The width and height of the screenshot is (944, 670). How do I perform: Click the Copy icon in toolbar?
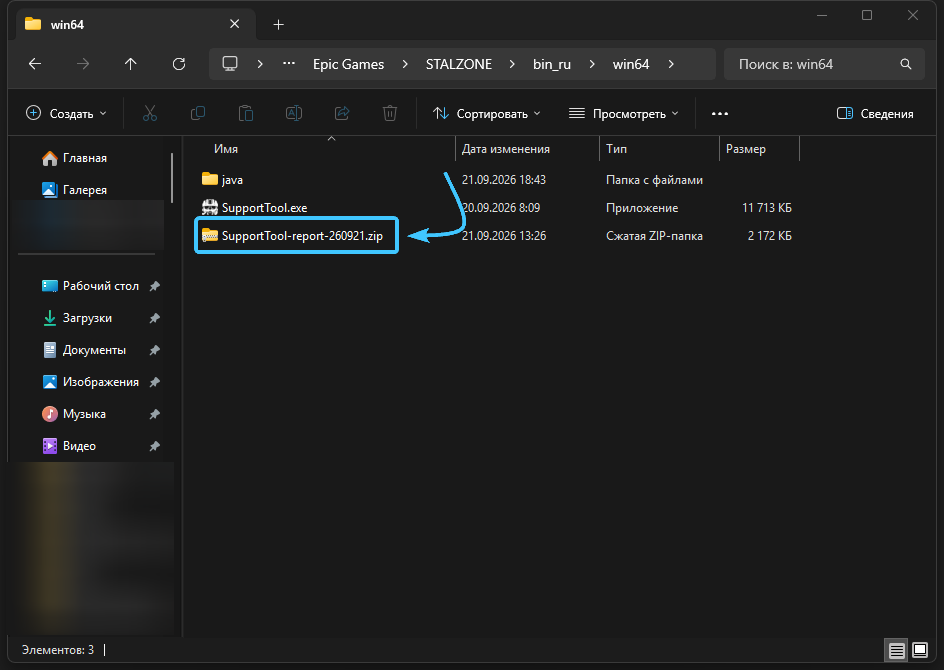pyautogui.click(x=197, y=113)
